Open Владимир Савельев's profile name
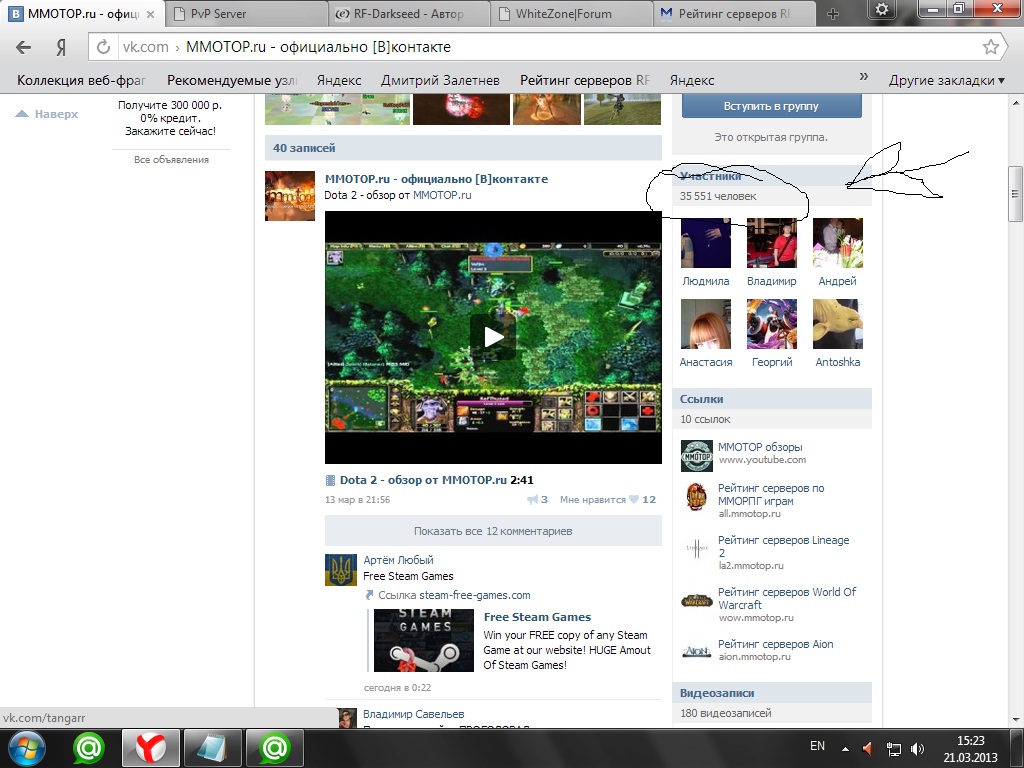This screenshot has width=1024, height=768. click(413, 714)
